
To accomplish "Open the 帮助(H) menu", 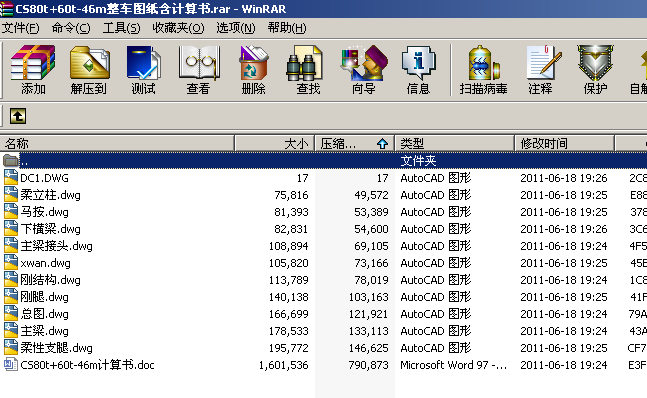I will tap(287, 28).
